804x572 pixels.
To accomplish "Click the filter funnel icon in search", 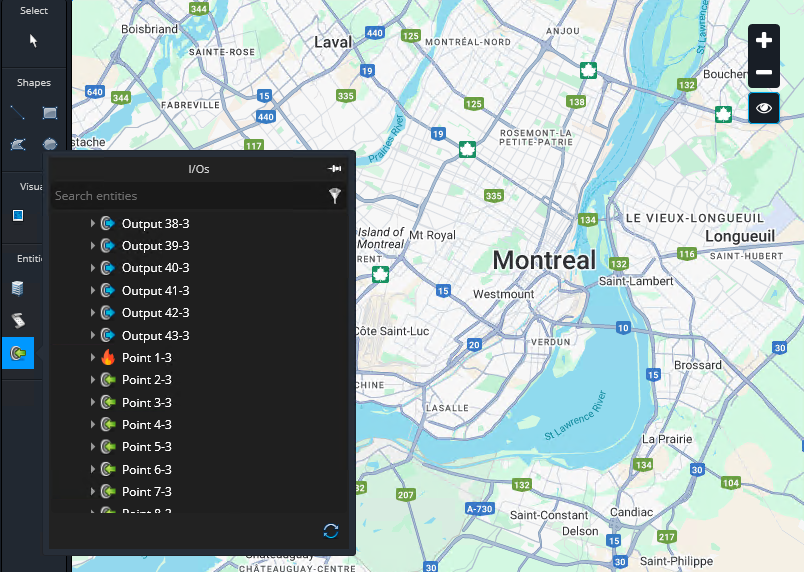I will 335,197.
